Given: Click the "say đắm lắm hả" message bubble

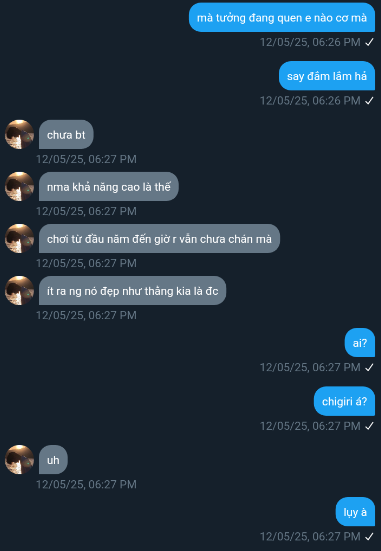Looking at the screenshot, I should (x=327, y=76).
